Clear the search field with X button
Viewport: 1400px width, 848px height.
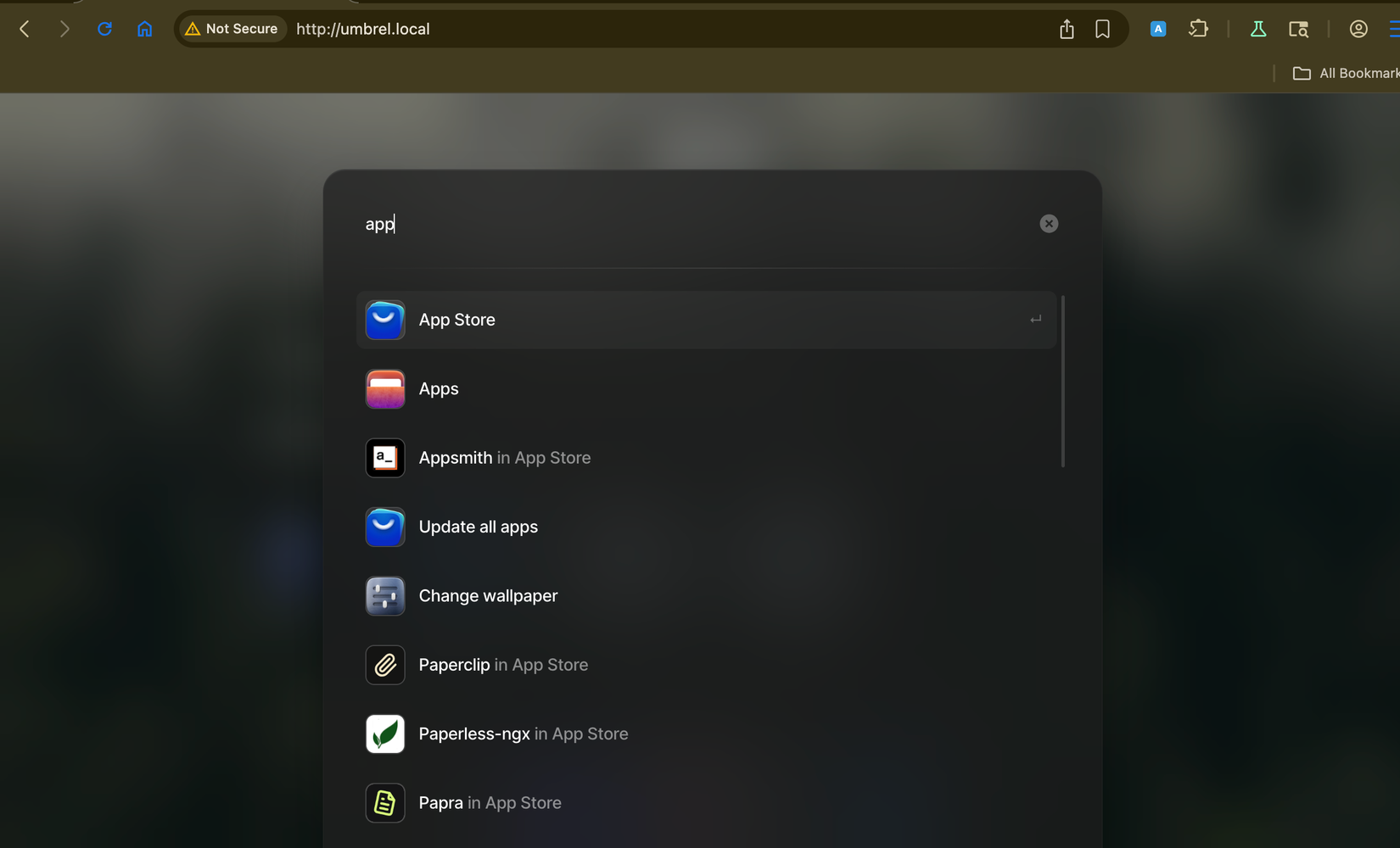coord(1049,224)
